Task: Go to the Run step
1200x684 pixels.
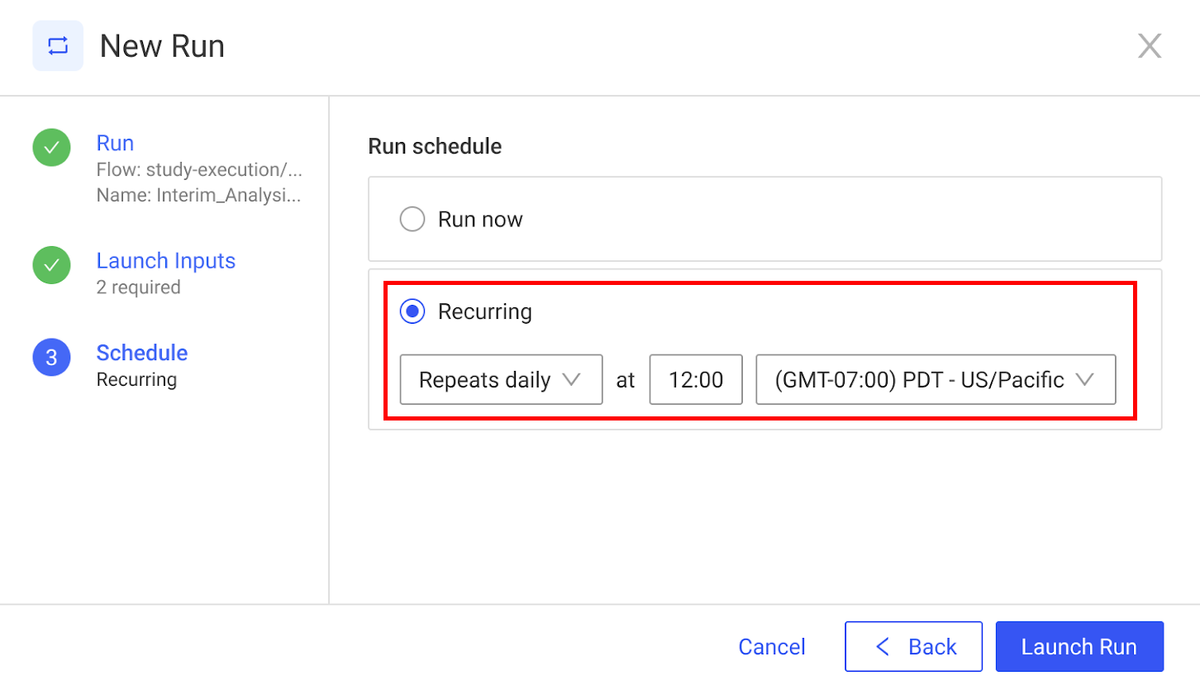Action: 115,143
